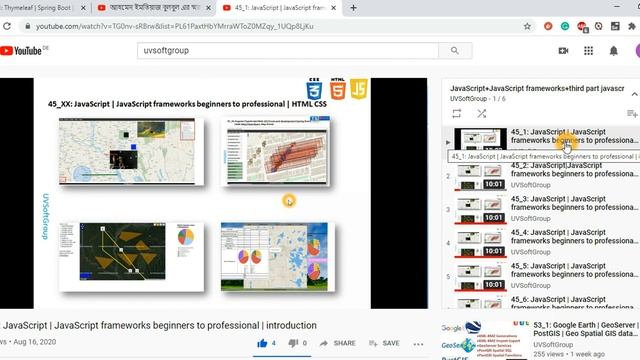Switch to the Bengali-titled YouTube tab
Viewport: 640px width, 360px height.
tap(155, 8)
